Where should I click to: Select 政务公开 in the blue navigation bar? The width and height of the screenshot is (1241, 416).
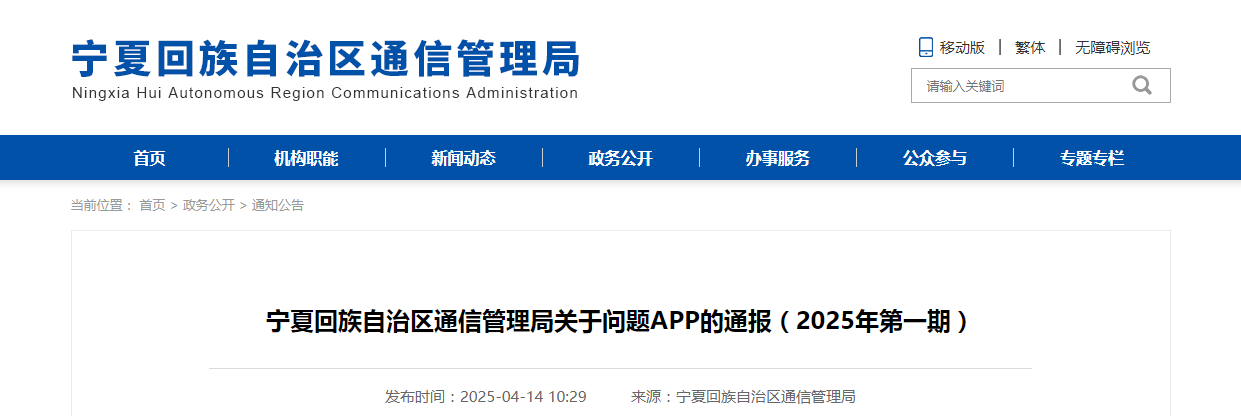click(620, 158)
